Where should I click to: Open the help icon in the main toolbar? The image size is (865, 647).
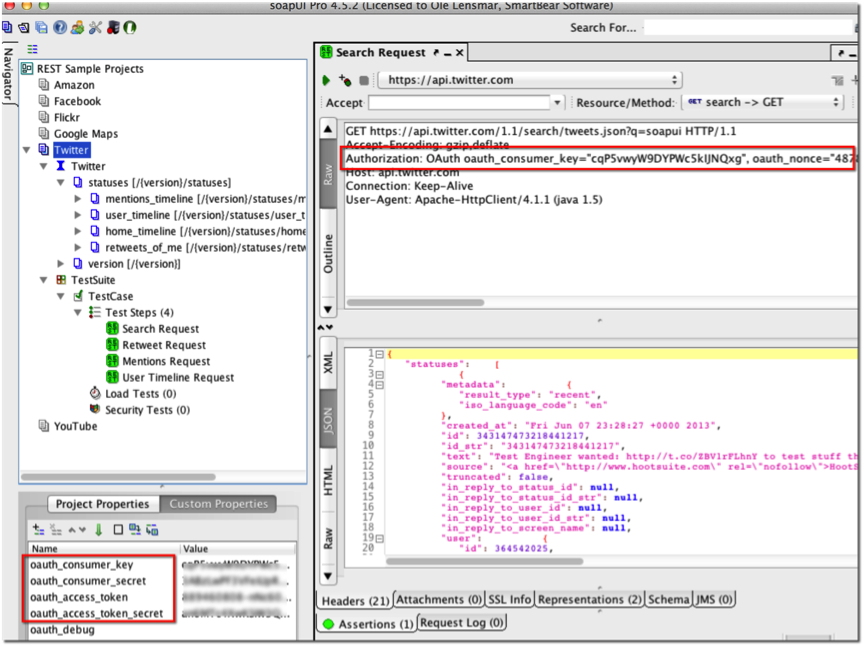coord(60,27)
